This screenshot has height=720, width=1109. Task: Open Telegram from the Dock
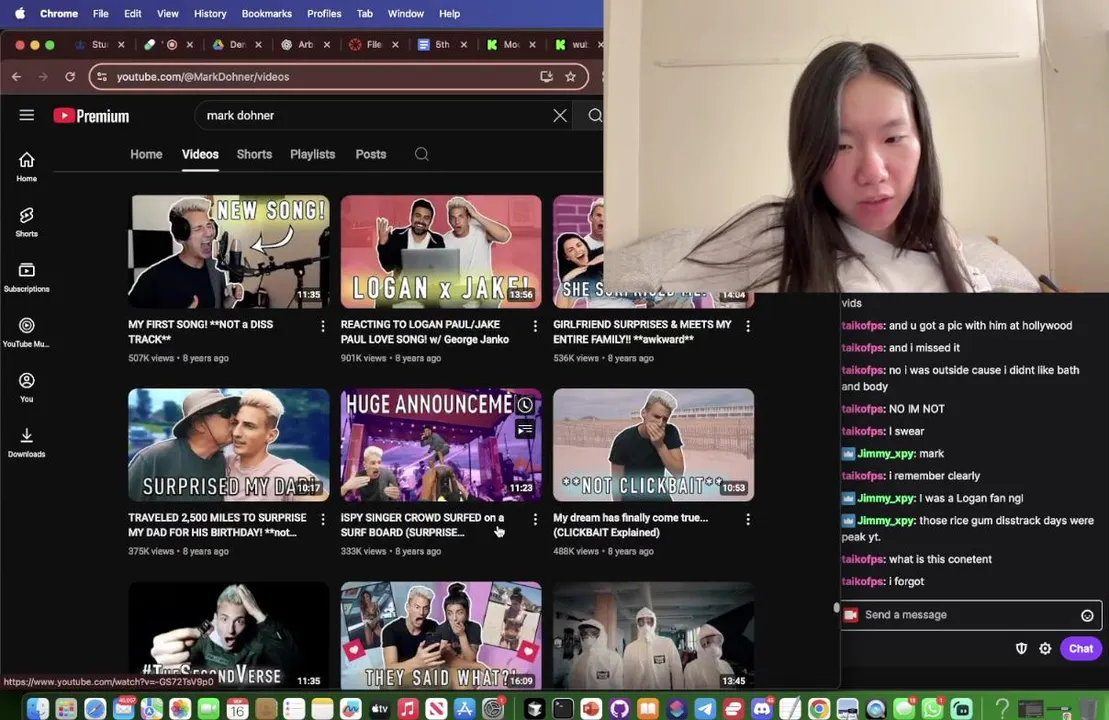point(705,708)
